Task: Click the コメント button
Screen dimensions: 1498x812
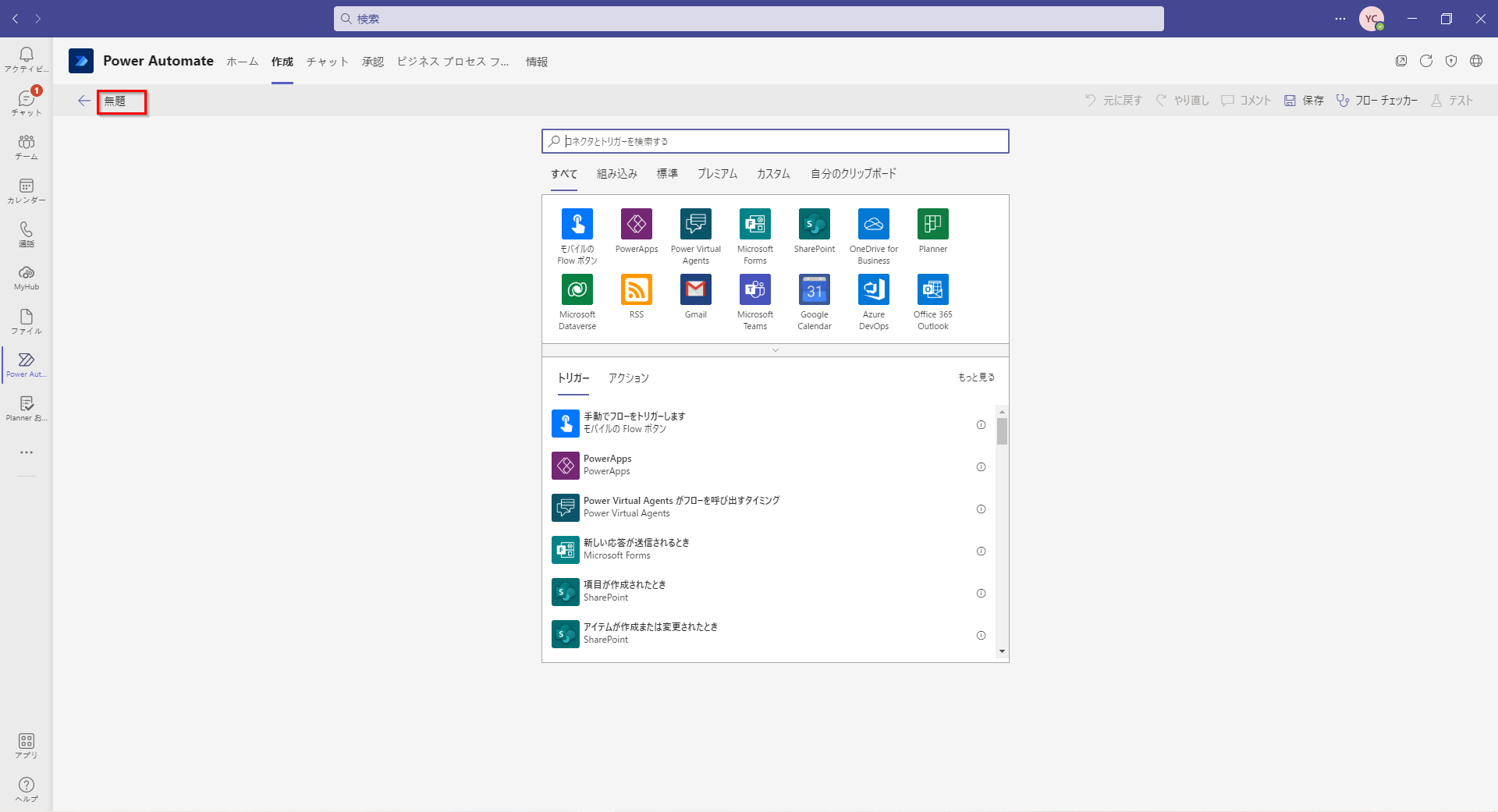Action: [x=1246, y=101]
